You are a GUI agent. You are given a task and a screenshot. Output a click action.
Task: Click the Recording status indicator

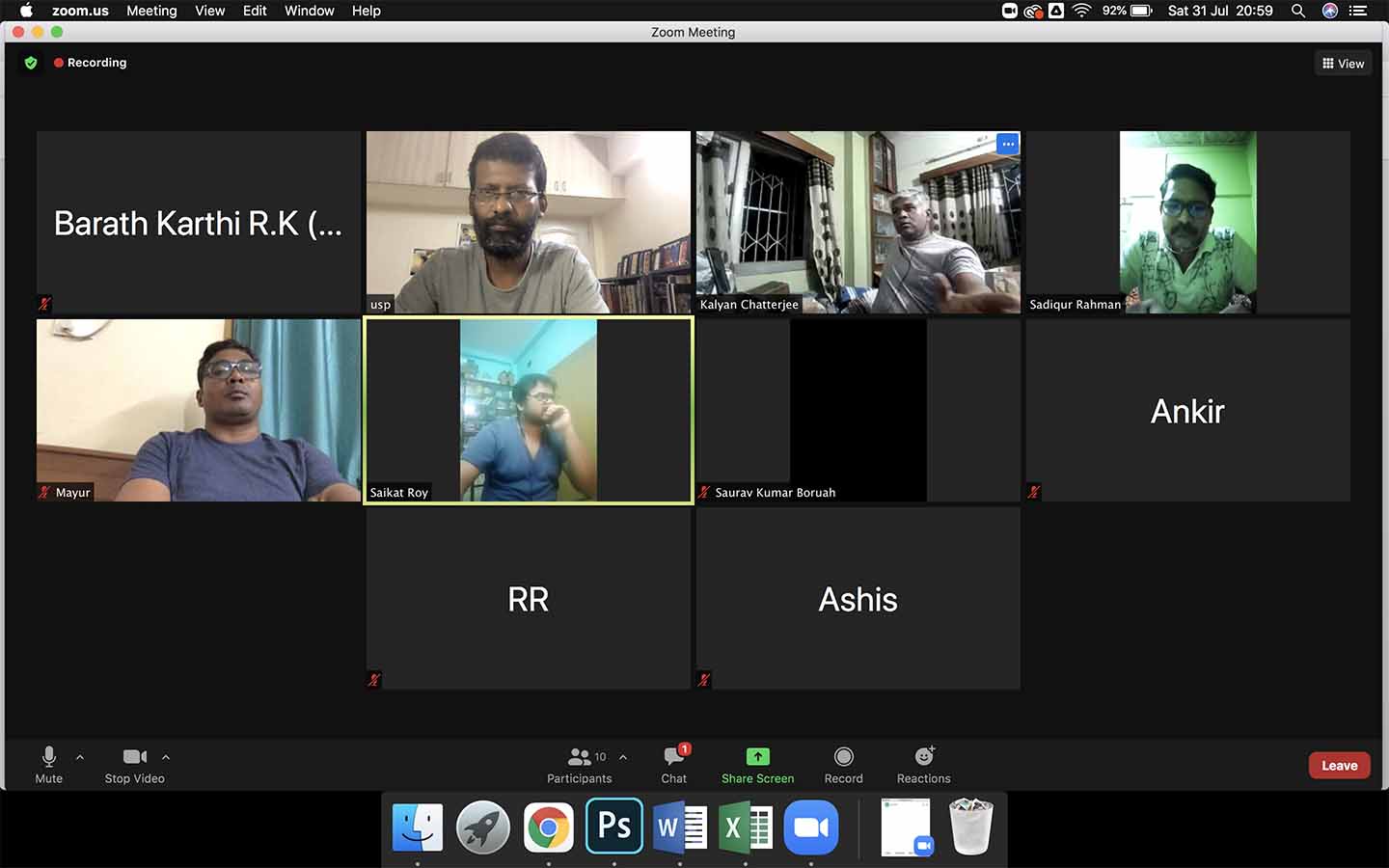(91, 63)
